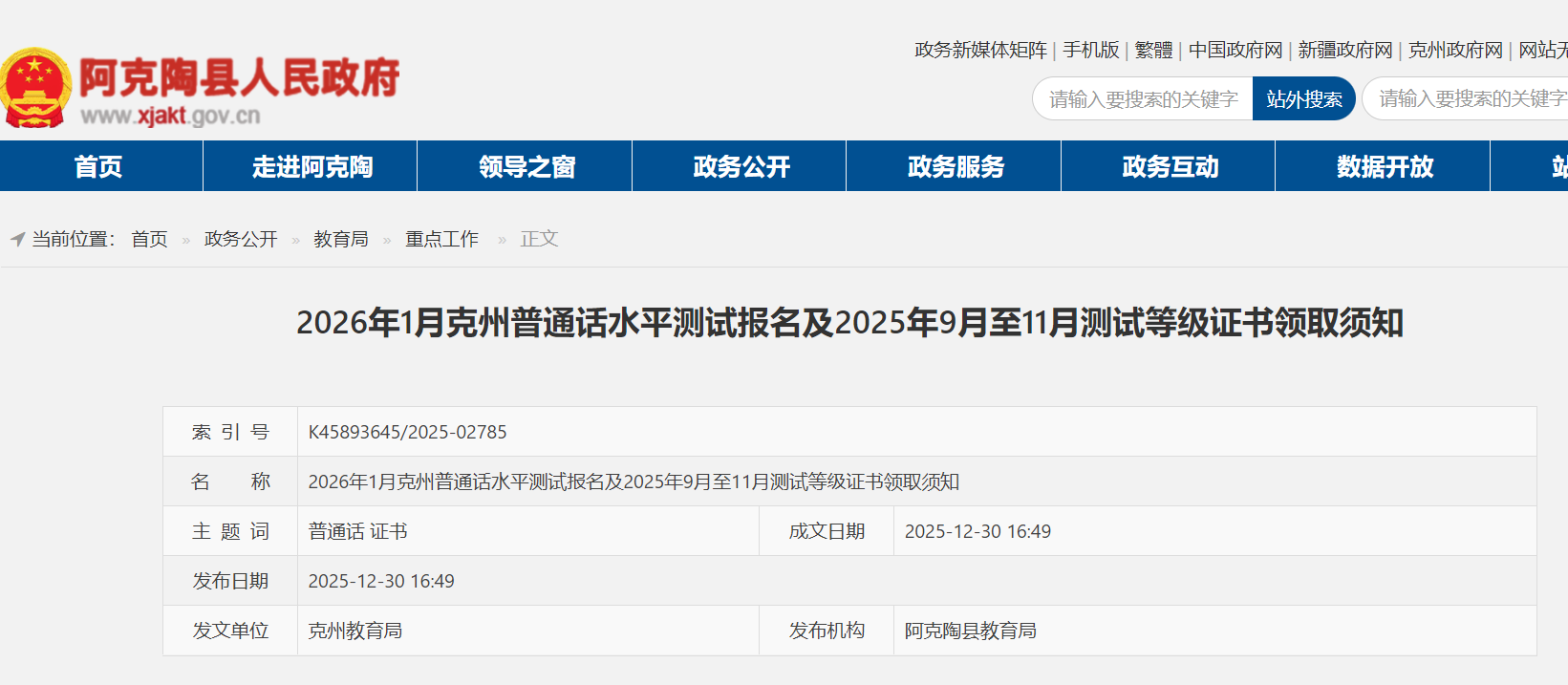
Task: Open the 政务服务 navigation item
Action: (956, 166)
